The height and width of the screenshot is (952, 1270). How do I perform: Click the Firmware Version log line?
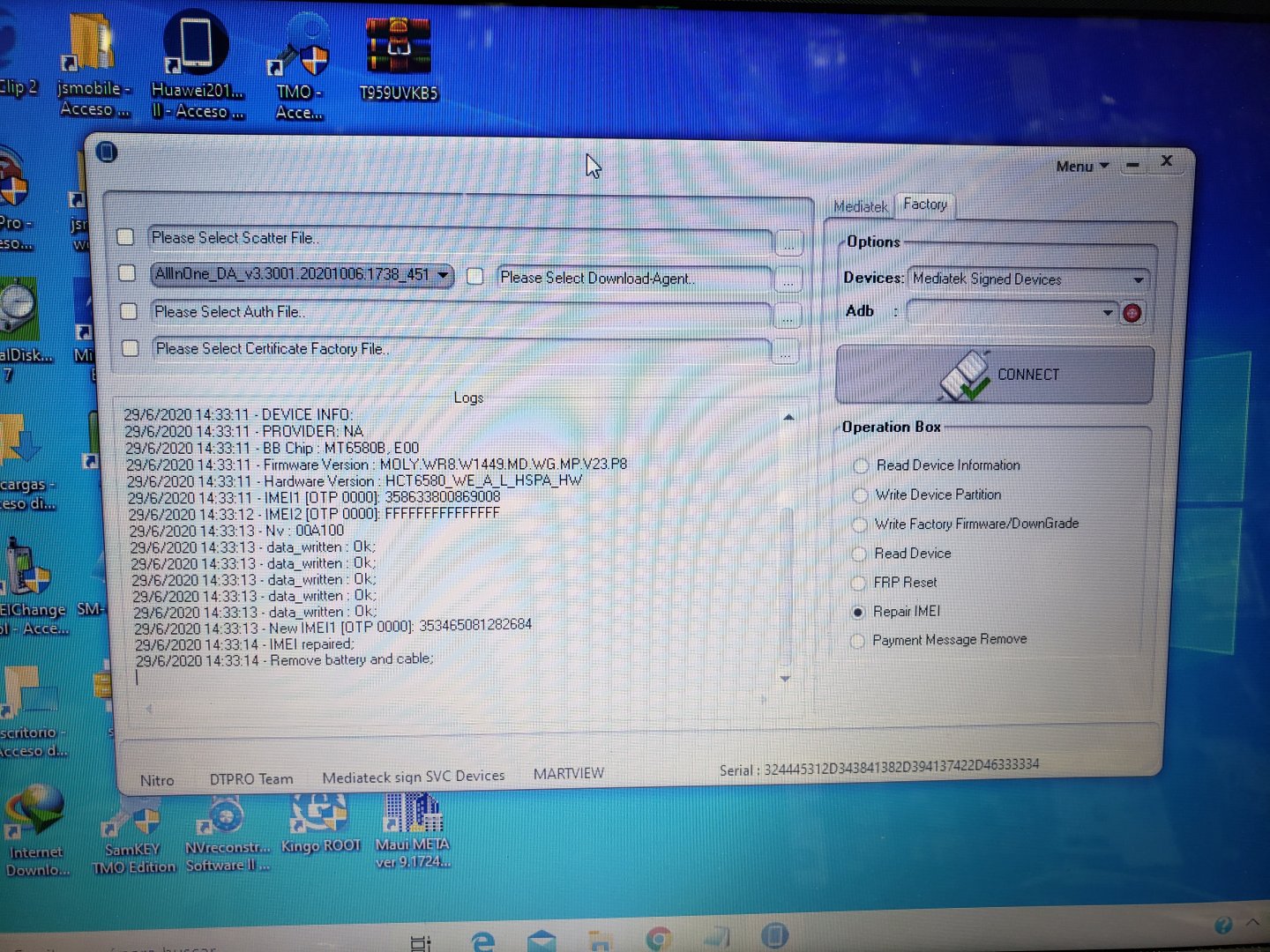(377, 465)
